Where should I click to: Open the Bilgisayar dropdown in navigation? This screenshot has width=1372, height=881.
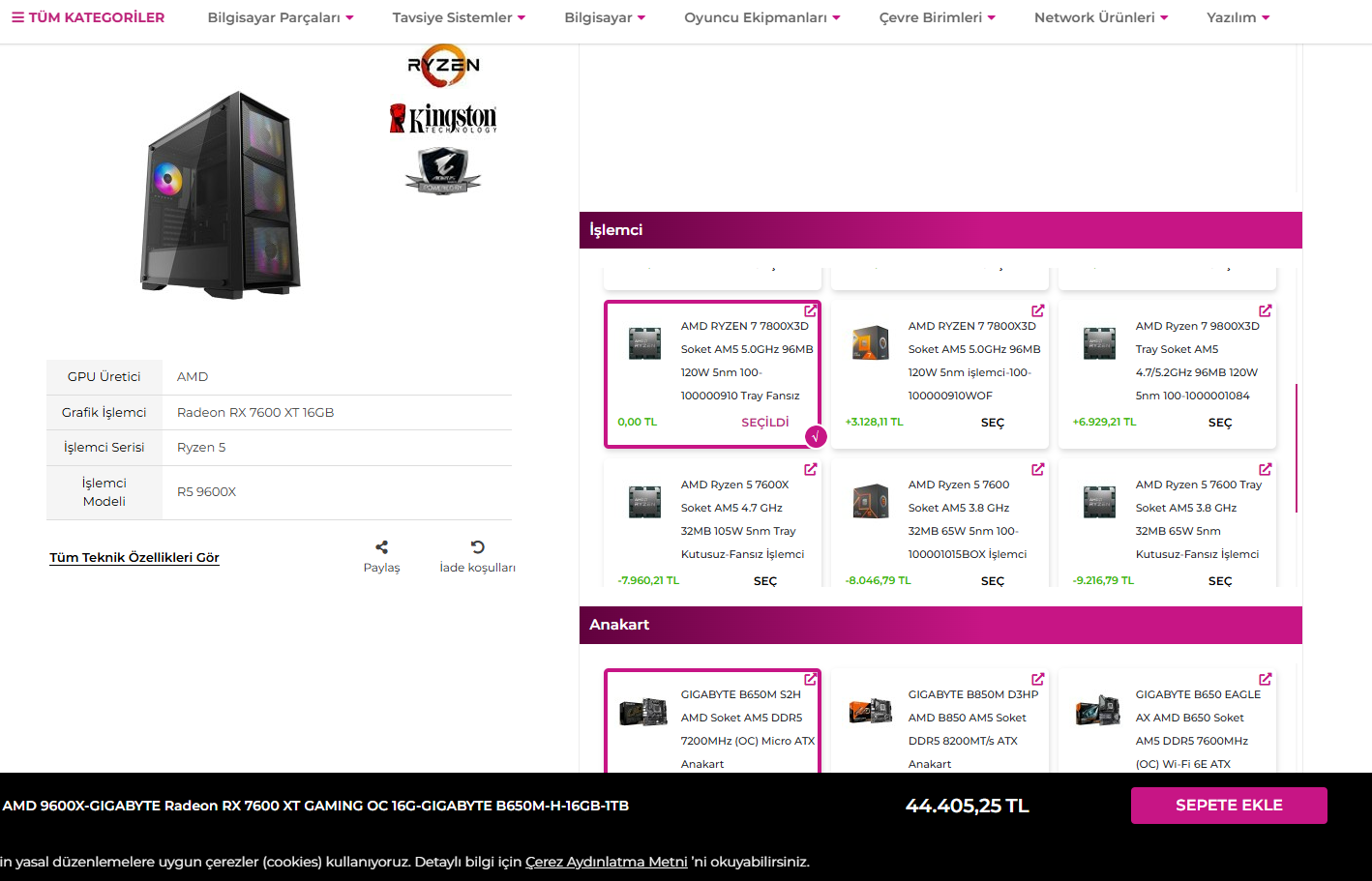pos(605,17)
